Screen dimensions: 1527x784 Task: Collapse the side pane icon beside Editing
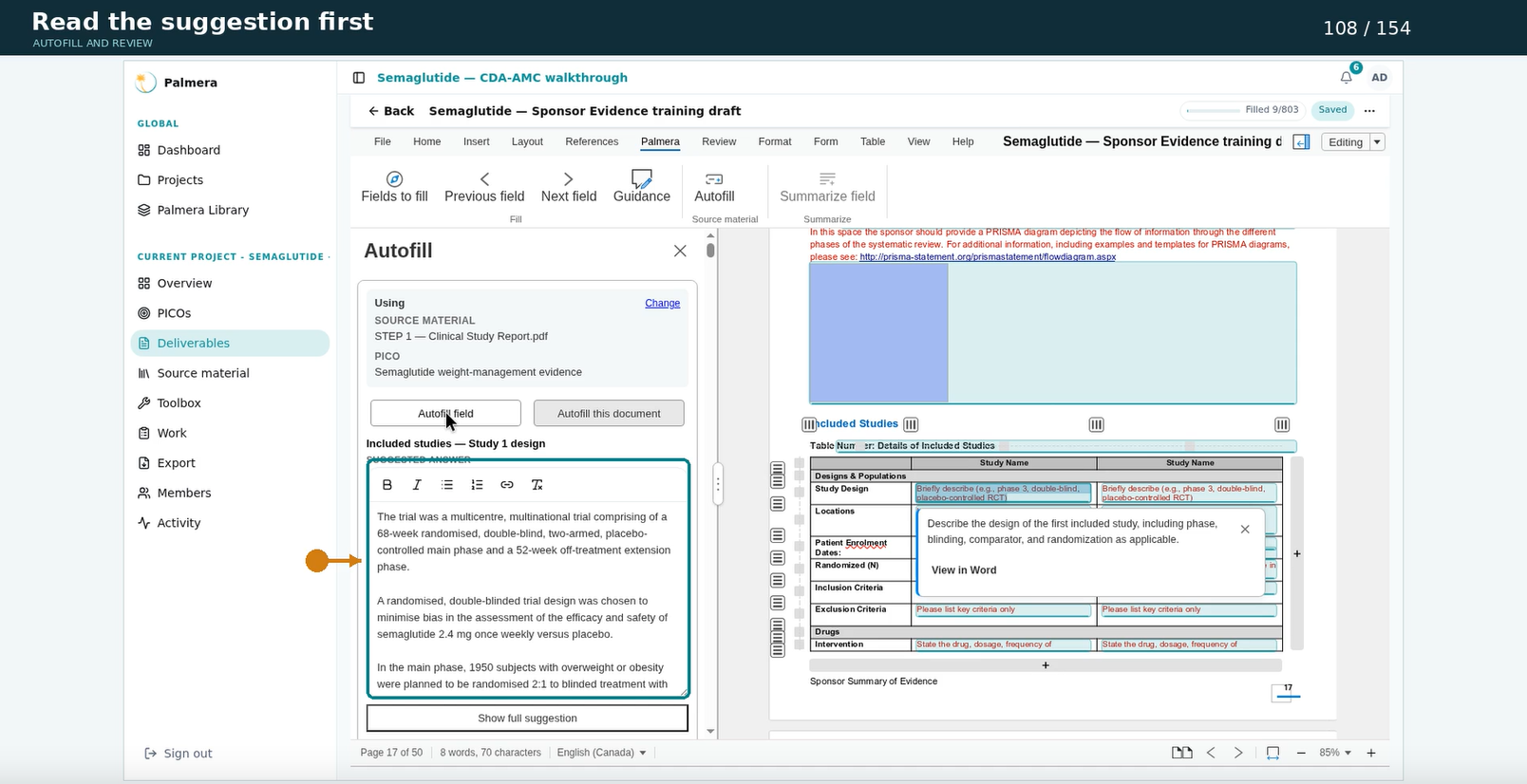1302,142
